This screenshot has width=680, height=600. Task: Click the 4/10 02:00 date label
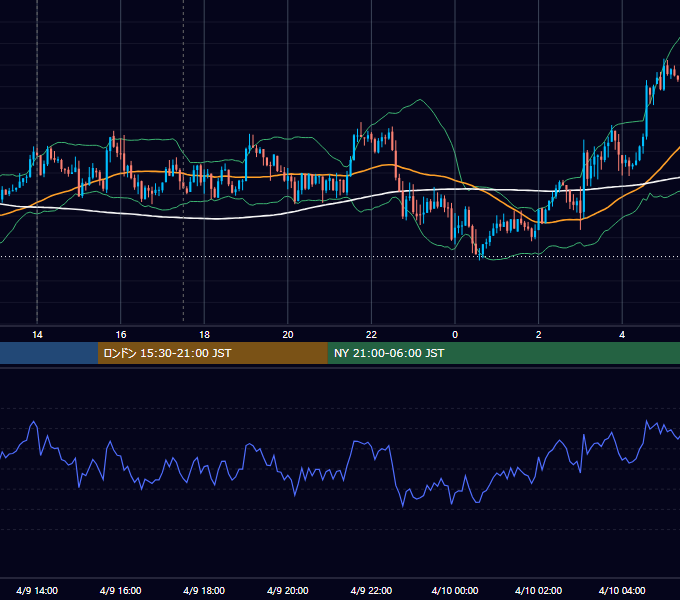[x=538, y=590]
